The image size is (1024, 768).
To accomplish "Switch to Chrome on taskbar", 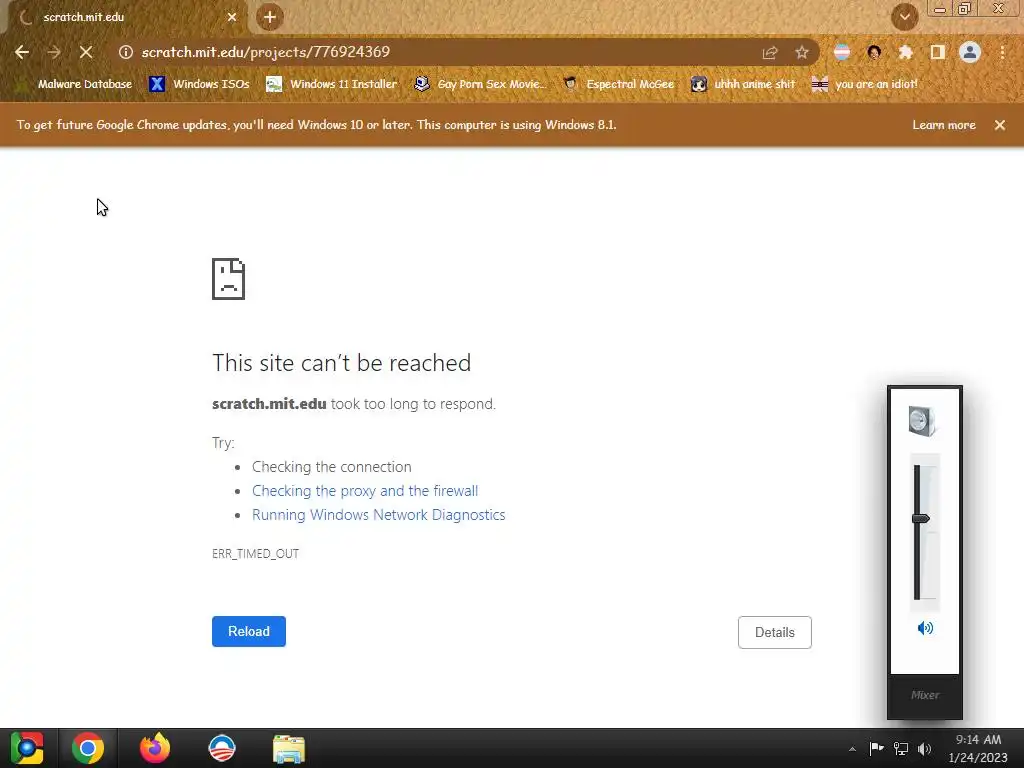I will tap(88, 748).
